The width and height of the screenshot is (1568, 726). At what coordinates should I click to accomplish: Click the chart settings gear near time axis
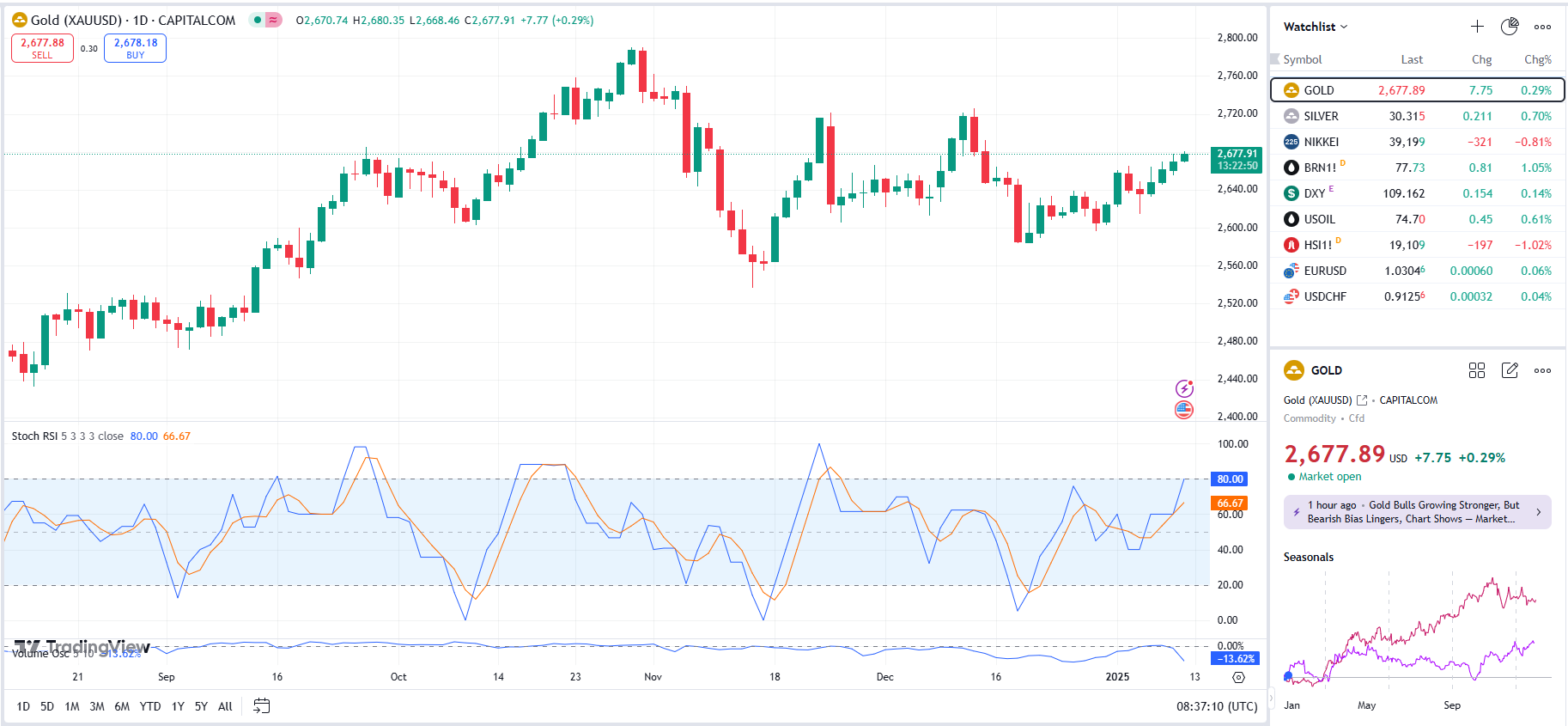pos(1238,677)
